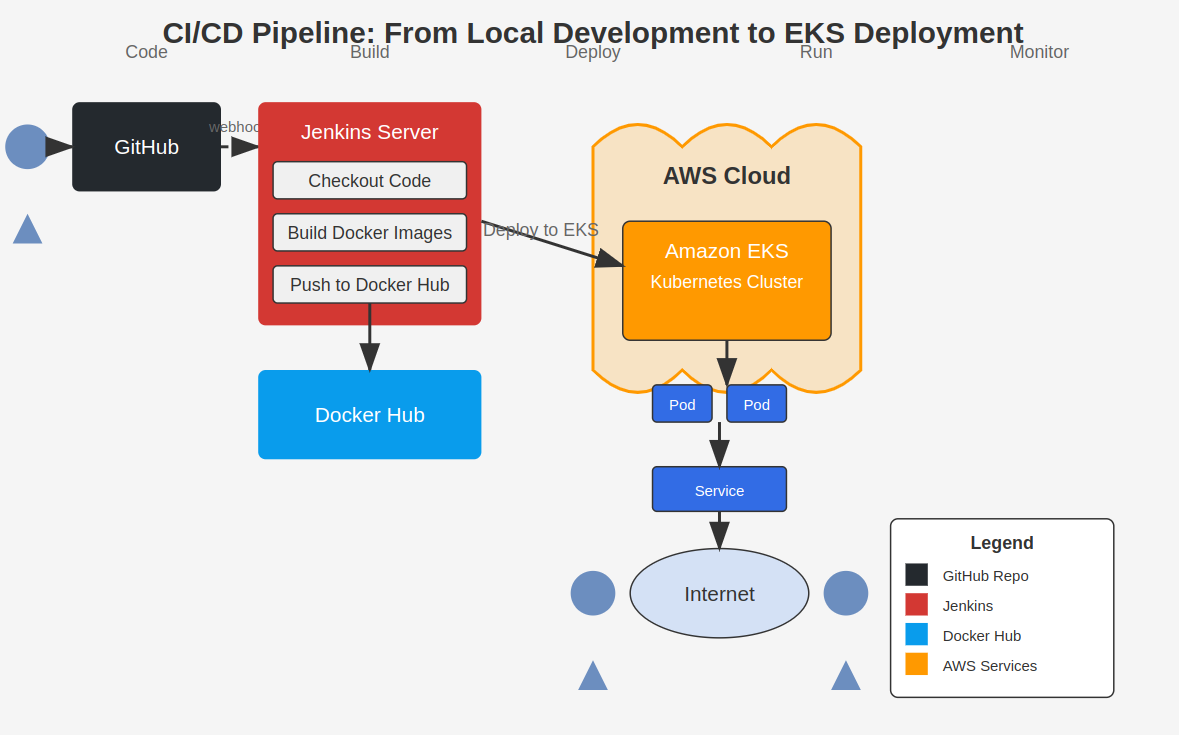
Task: Click the Deploy to EKS arrow label
Action: [x=540, y=229]
